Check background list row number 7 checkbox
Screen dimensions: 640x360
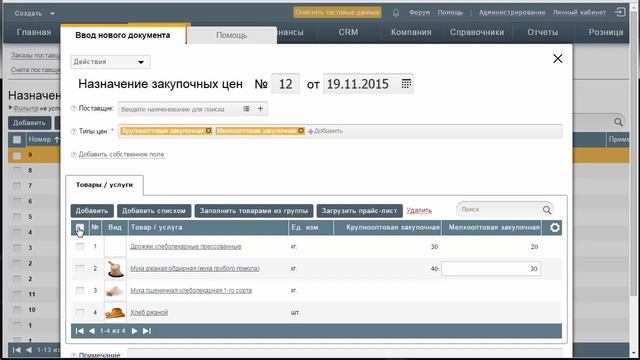17,186
